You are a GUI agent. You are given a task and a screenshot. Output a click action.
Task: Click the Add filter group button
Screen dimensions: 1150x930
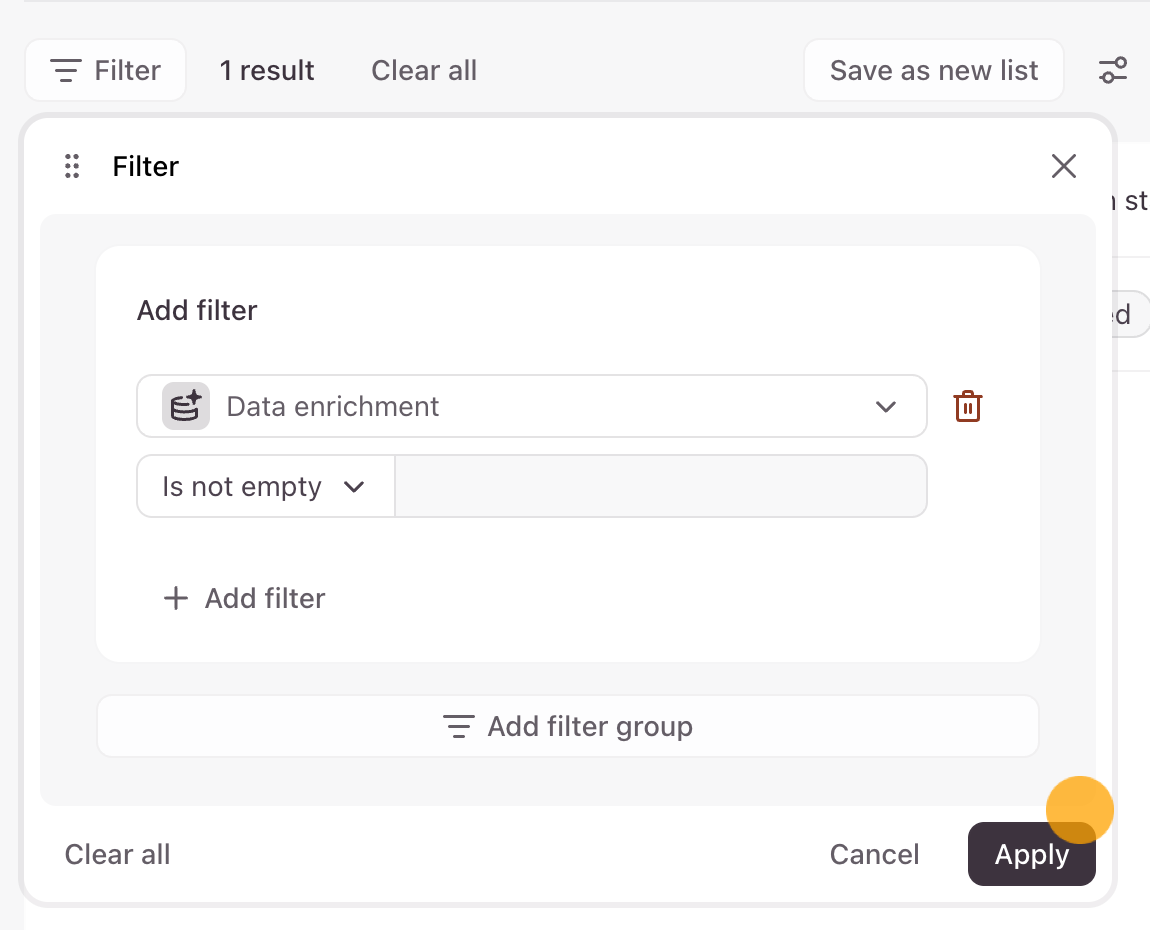(567, 727)
